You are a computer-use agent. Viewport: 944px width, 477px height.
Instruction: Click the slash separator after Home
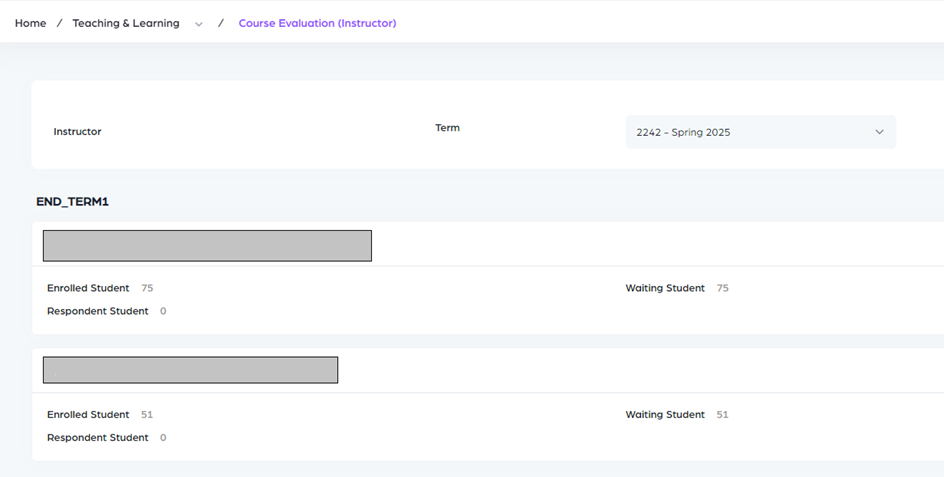[x=59, y=23]
